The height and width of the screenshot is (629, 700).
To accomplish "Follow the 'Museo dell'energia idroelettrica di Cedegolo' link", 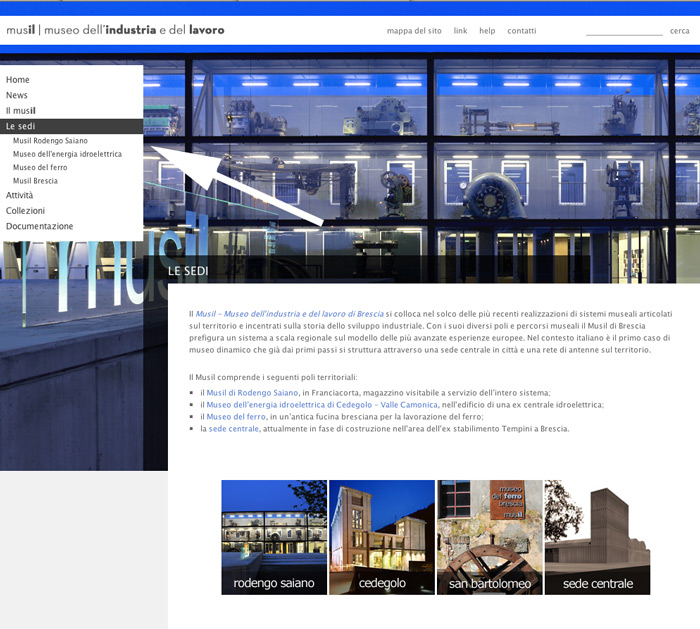I will click(x=322, y=405).
